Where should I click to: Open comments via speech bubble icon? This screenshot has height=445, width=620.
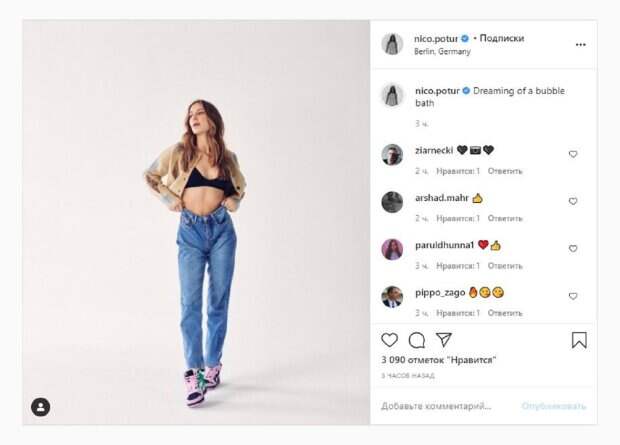tap(417, 340)
